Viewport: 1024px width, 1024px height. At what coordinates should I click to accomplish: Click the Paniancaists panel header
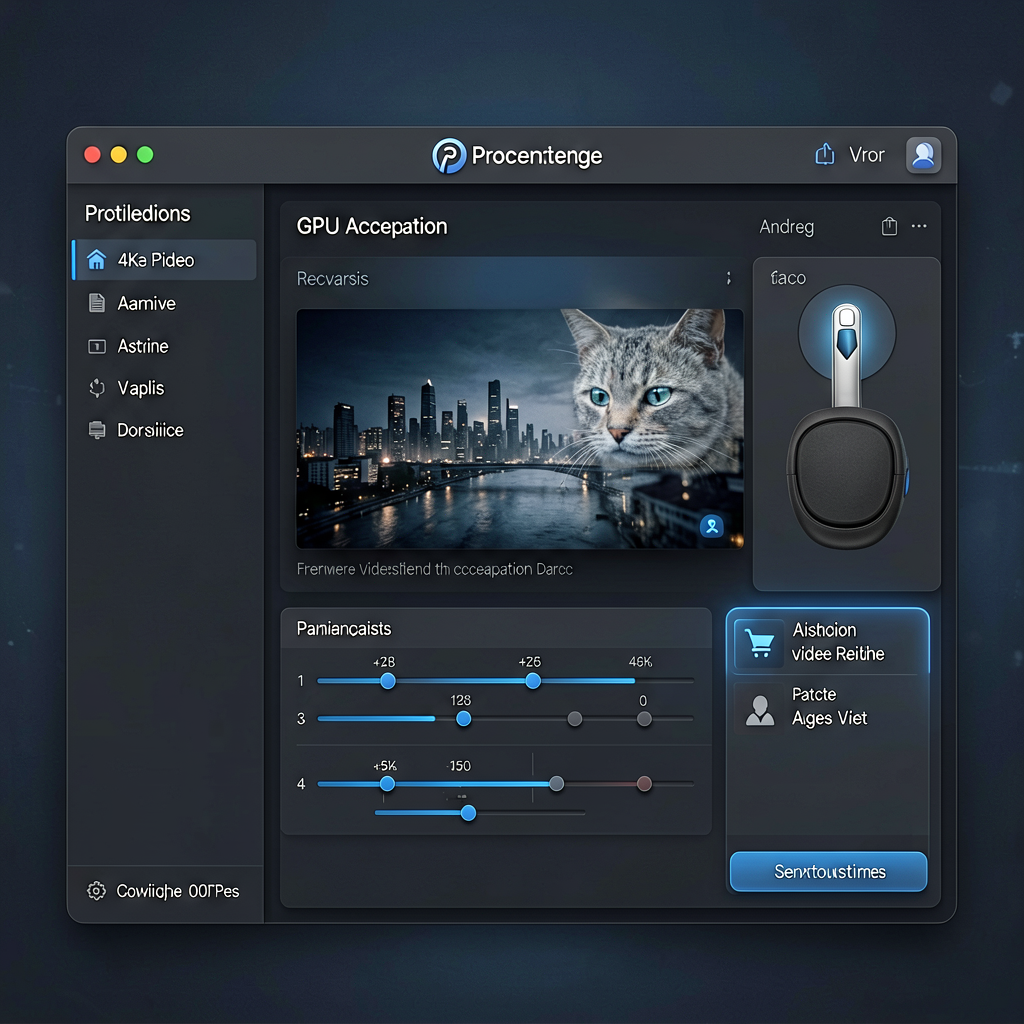[x=496, y=628]
